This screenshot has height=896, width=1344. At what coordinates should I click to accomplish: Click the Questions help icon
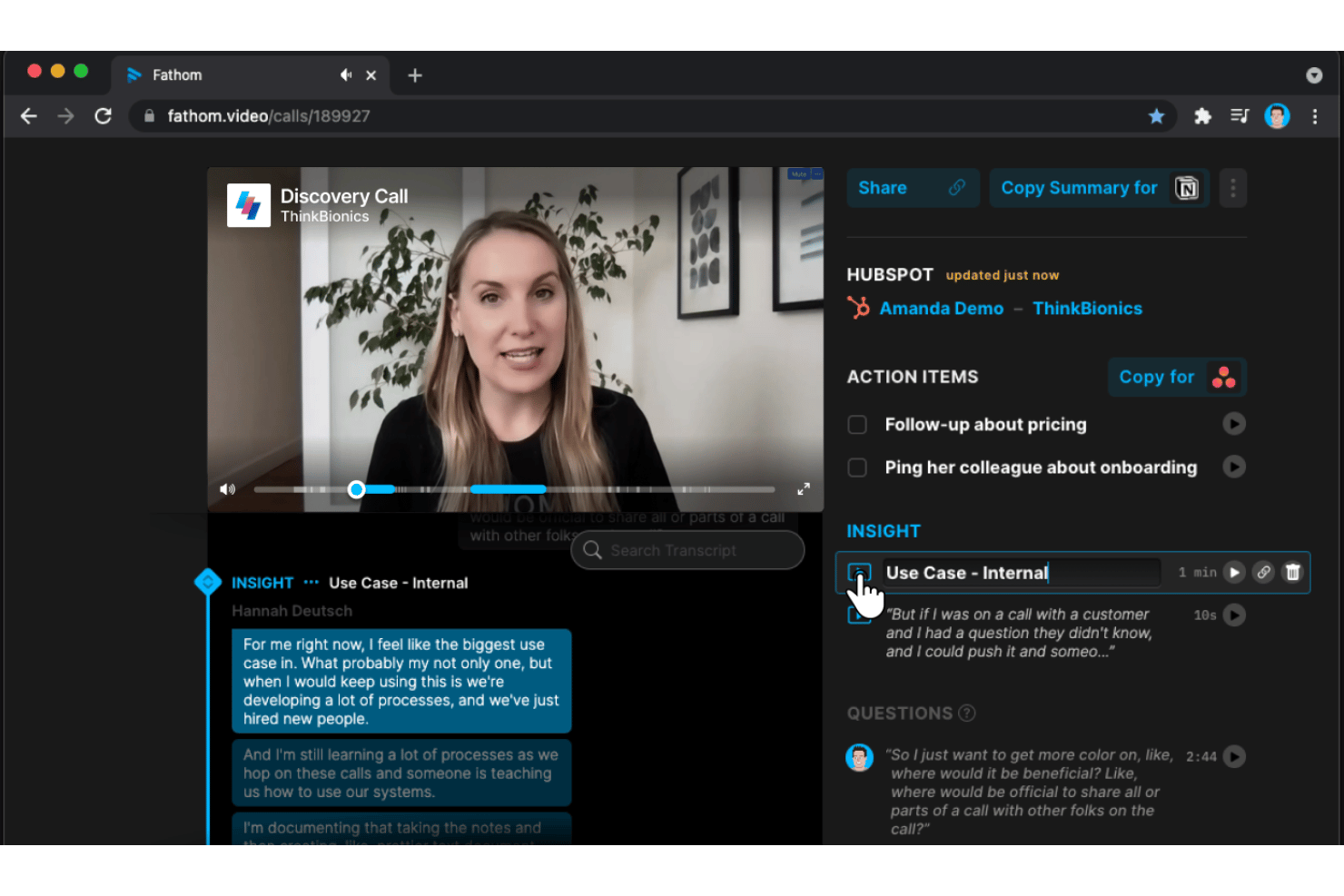[967, 714]
